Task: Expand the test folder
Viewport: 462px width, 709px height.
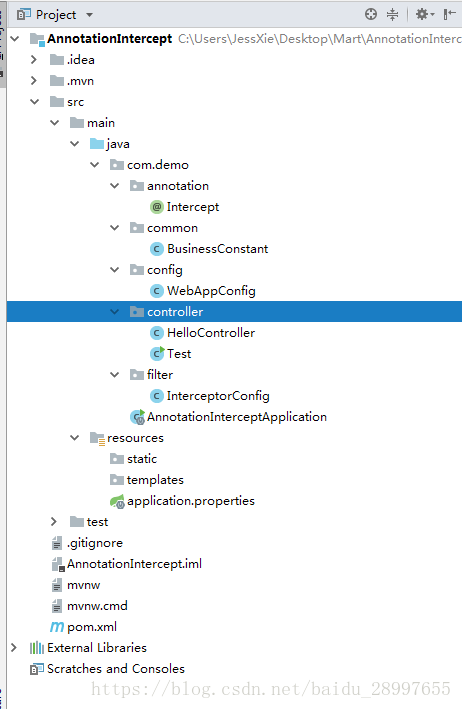Action: [x=54, y=522]
